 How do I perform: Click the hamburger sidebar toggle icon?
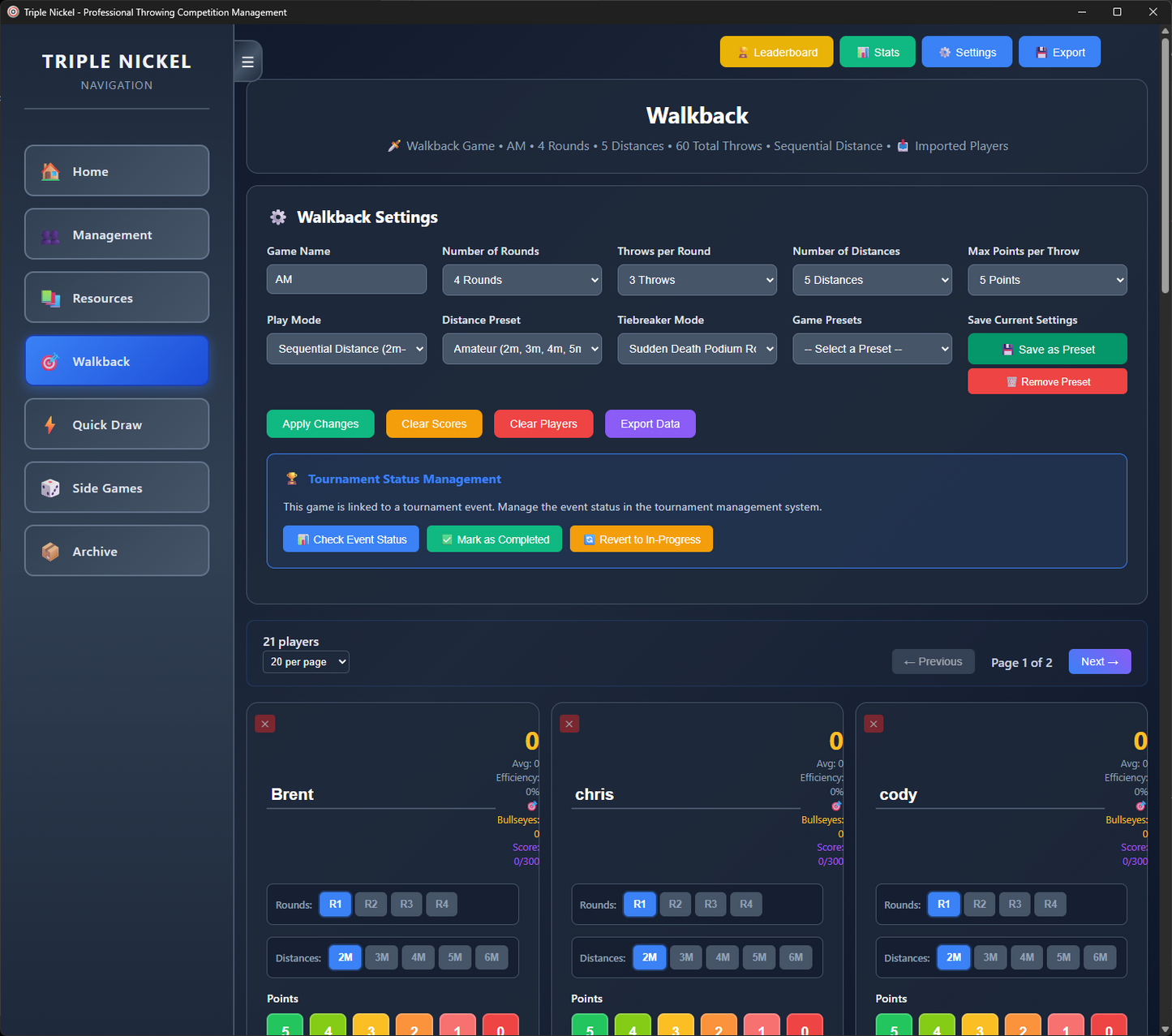tap(248, 62)
